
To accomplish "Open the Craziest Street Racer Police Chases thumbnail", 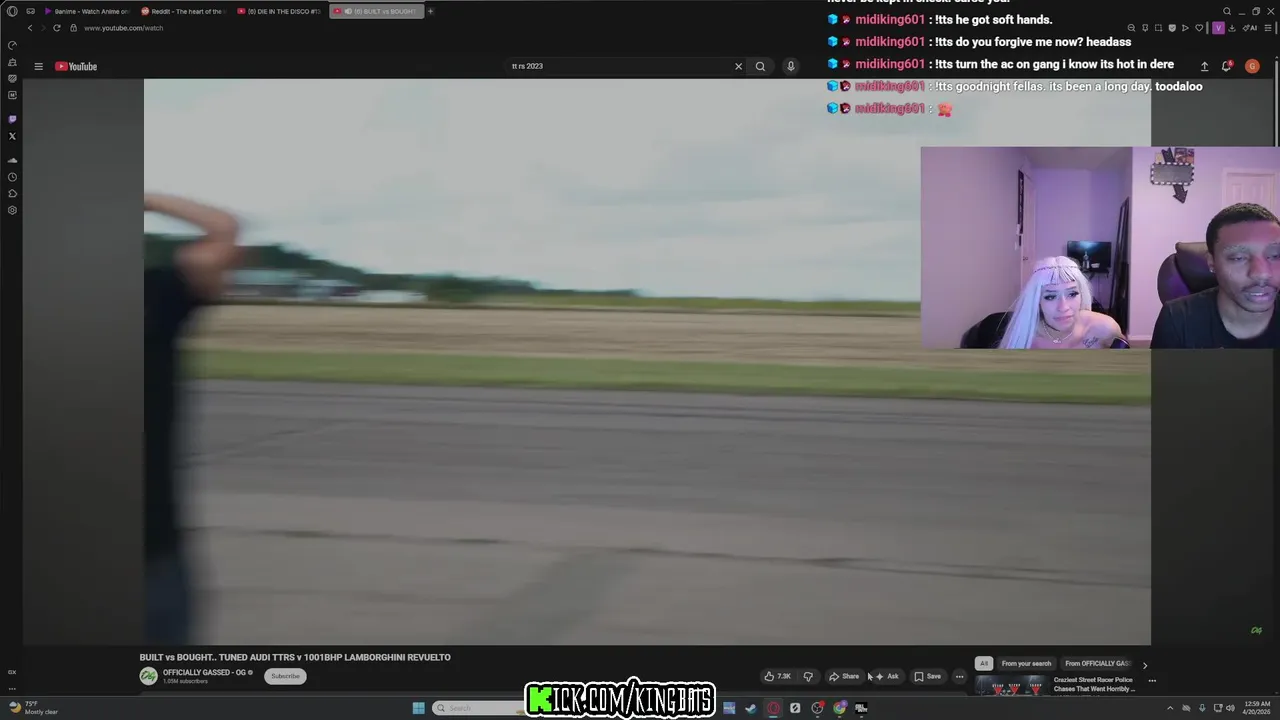I will click(1010, 686).
